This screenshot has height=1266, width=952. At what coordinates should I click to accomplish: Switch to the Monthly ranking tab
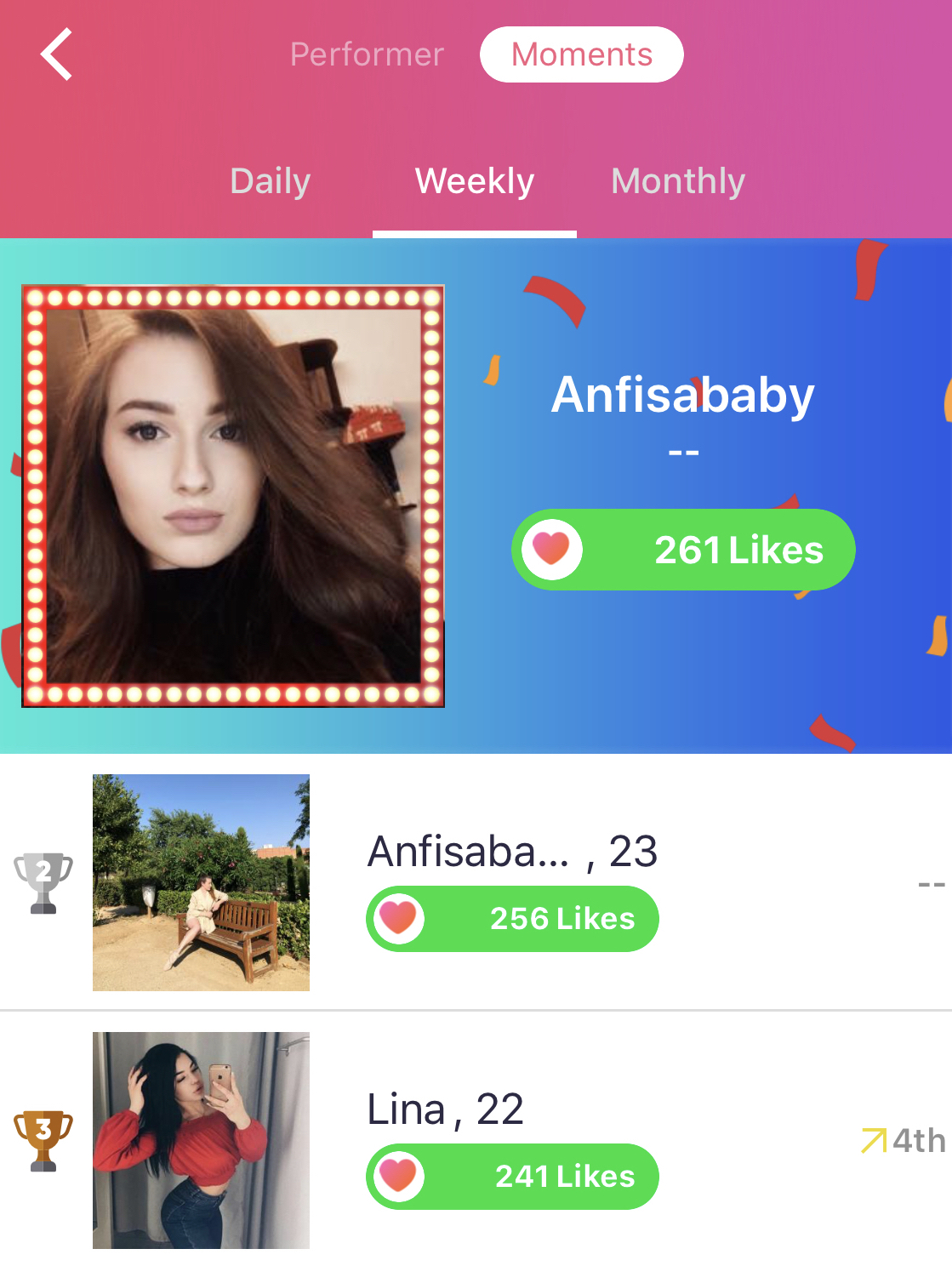click(x=678, y=180)
